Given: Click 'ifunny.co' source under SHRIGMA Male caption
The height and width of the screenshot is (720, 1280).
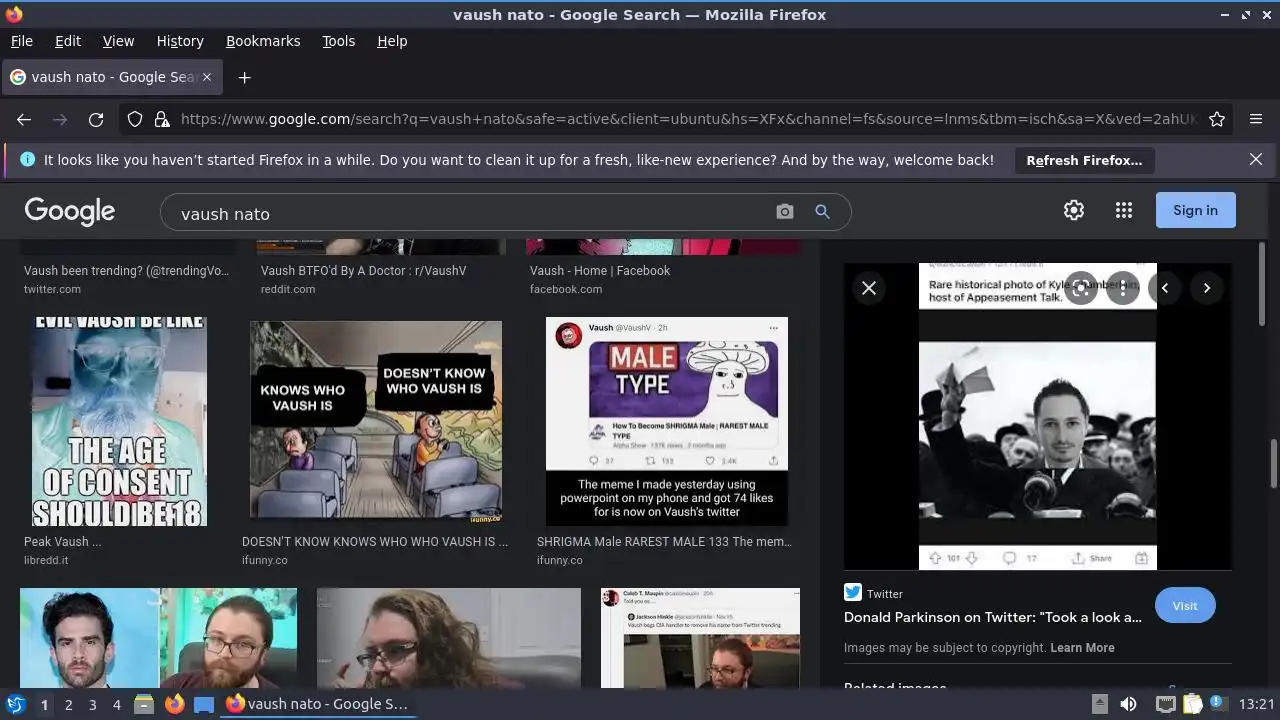Looking at the screenshot, I should pos(562,560).
